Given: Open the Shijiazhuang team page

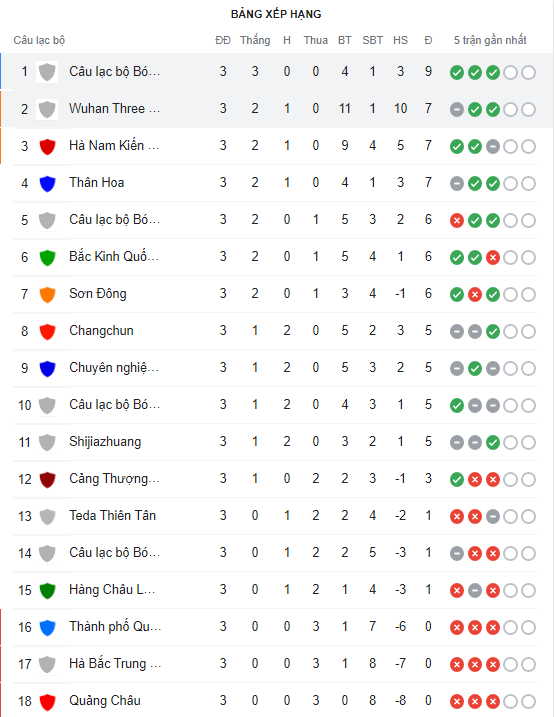Looking at the screenshot, I should click(x=105, y=442).
